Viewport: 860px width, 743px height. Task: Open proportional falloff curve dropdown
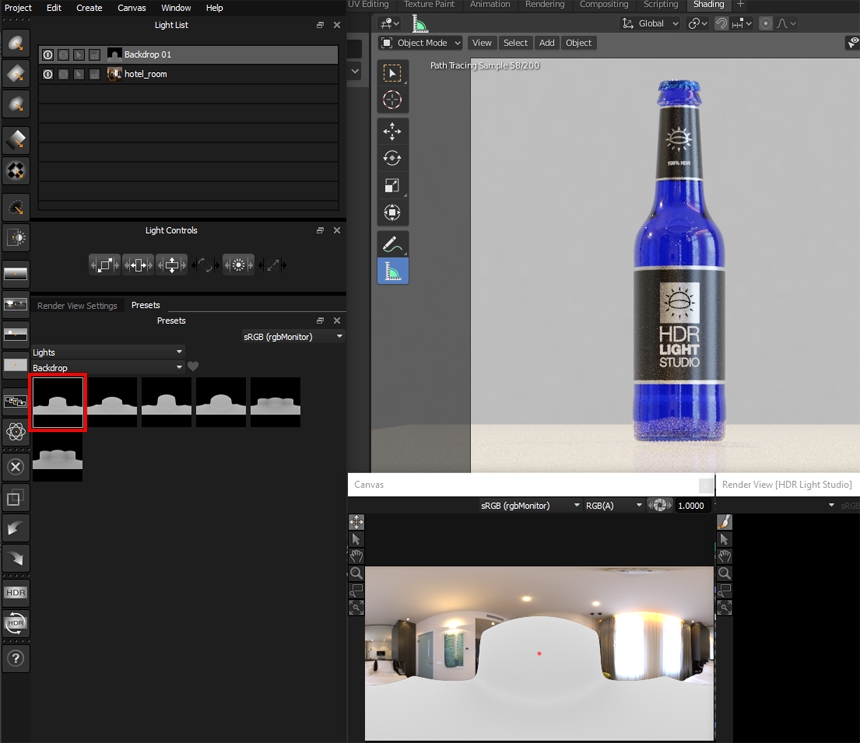tap(786, 24)
